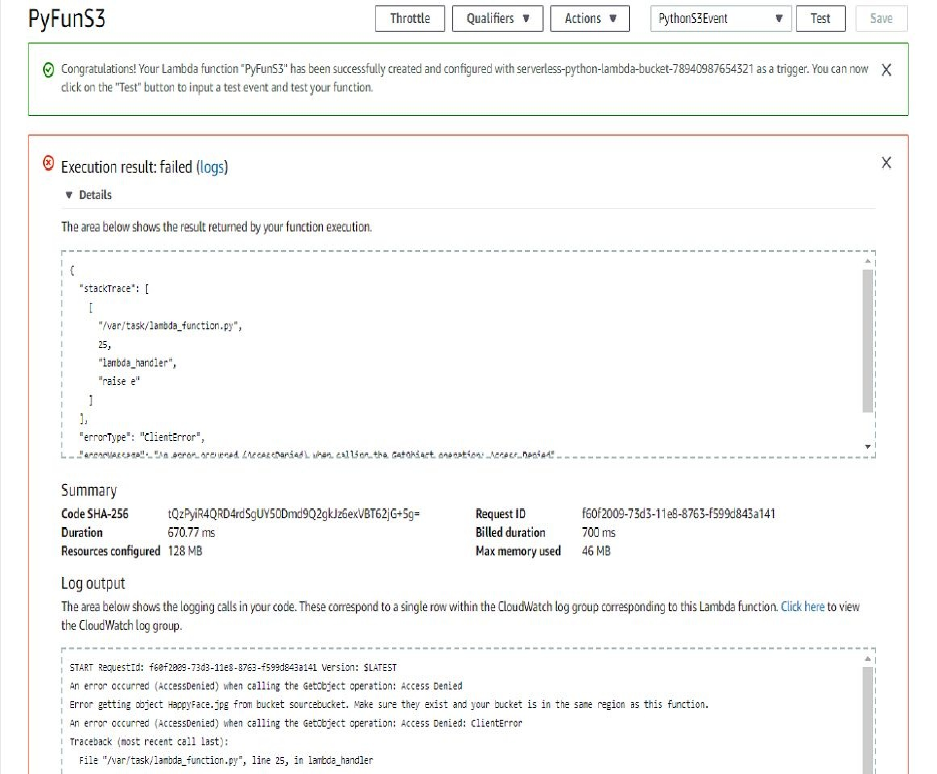Viewport: 937px width, 774px height.
Task: Click the log output scrollbar thumb
Action: click(868, 720)
